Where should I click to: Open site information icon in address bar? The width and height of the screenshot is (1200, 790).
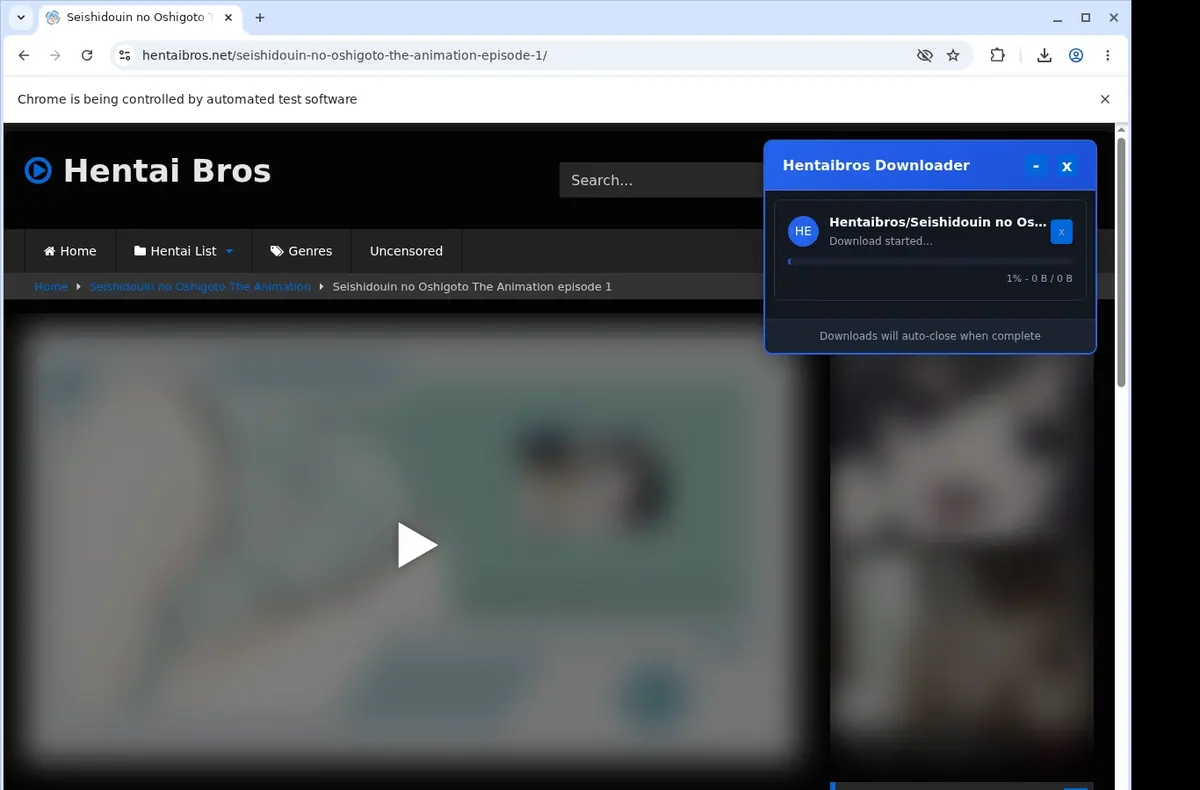pos(124,56)
